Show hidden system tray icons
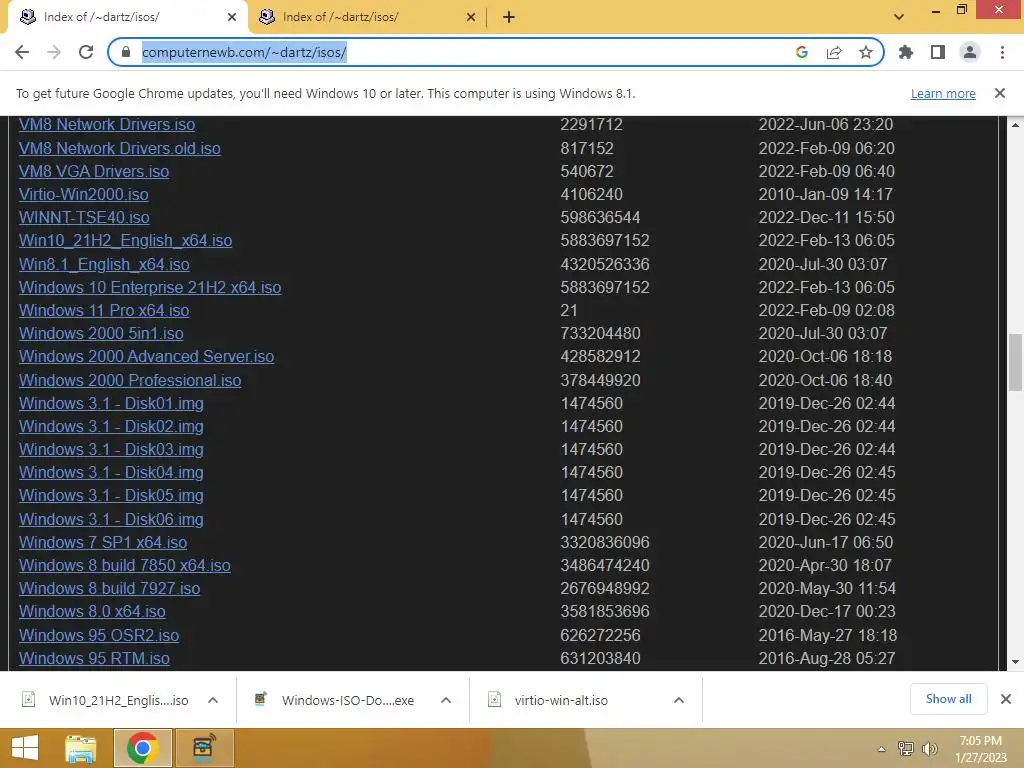 (882, 749)
